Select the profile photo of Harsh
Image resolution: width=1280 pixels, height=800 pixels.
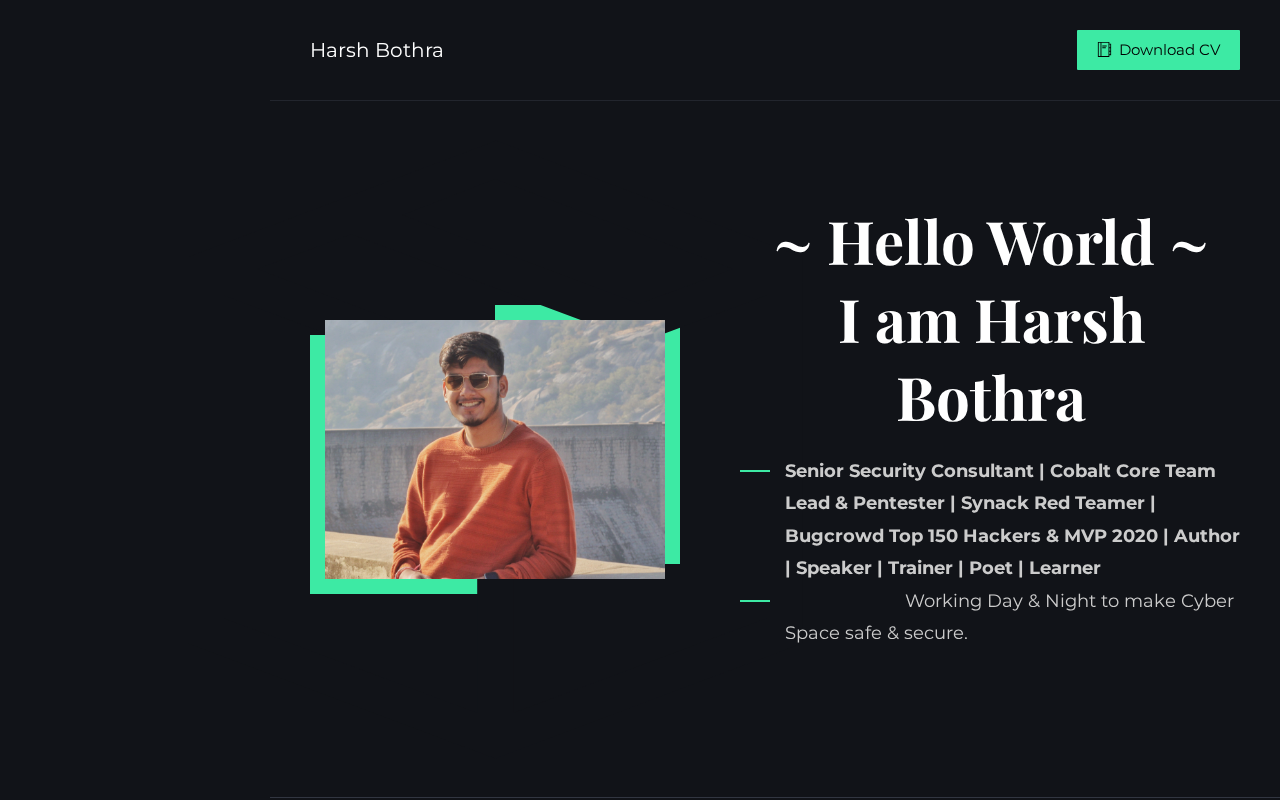pyautogui.click(x=495, y=449)
